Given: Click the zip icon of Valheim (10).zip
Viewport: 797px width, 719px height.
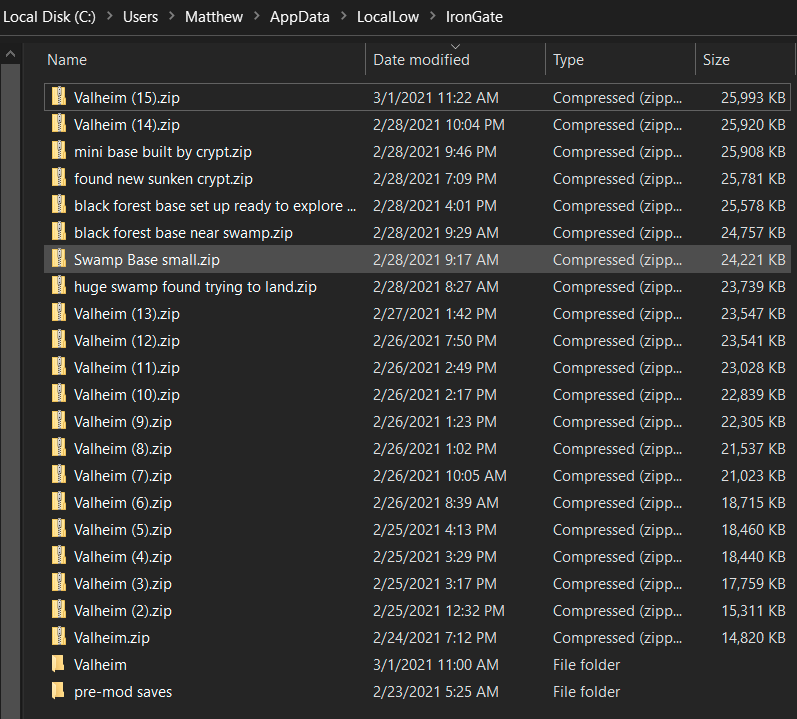Looking at the screenshot, I should point(59,393).
